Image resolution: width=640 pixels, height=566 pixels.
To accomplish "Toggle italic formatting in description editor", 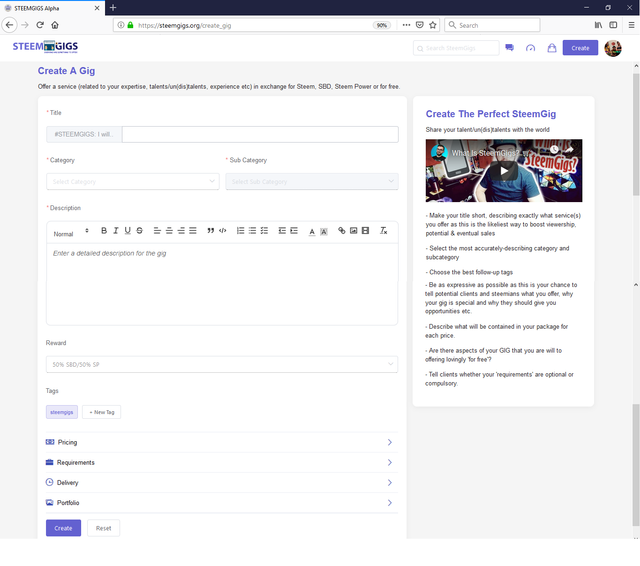I will coord(116,231).
